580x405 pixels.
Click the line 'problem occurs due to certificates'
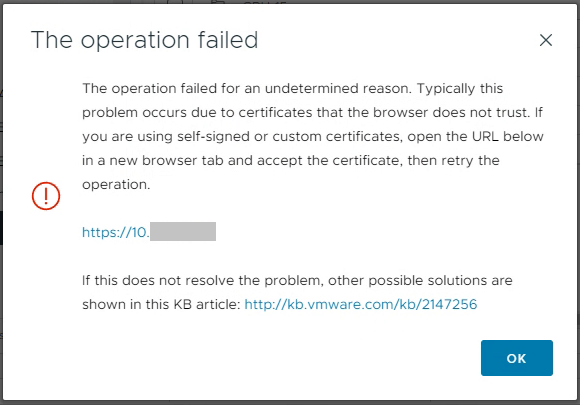312,112
